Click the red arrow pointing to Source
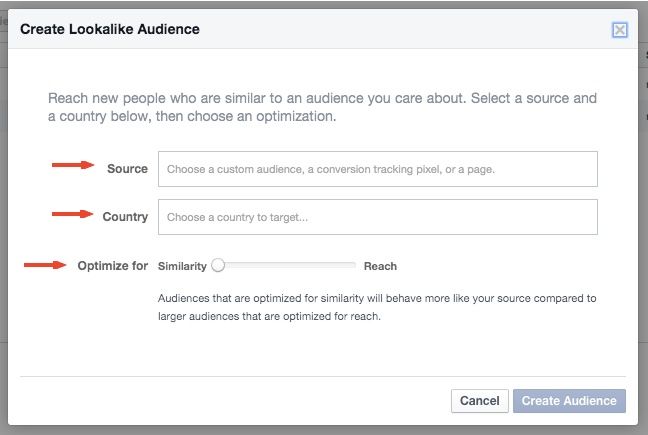Image resolution: width=648 pixels, height=435 pixels. tap(73, 166)
